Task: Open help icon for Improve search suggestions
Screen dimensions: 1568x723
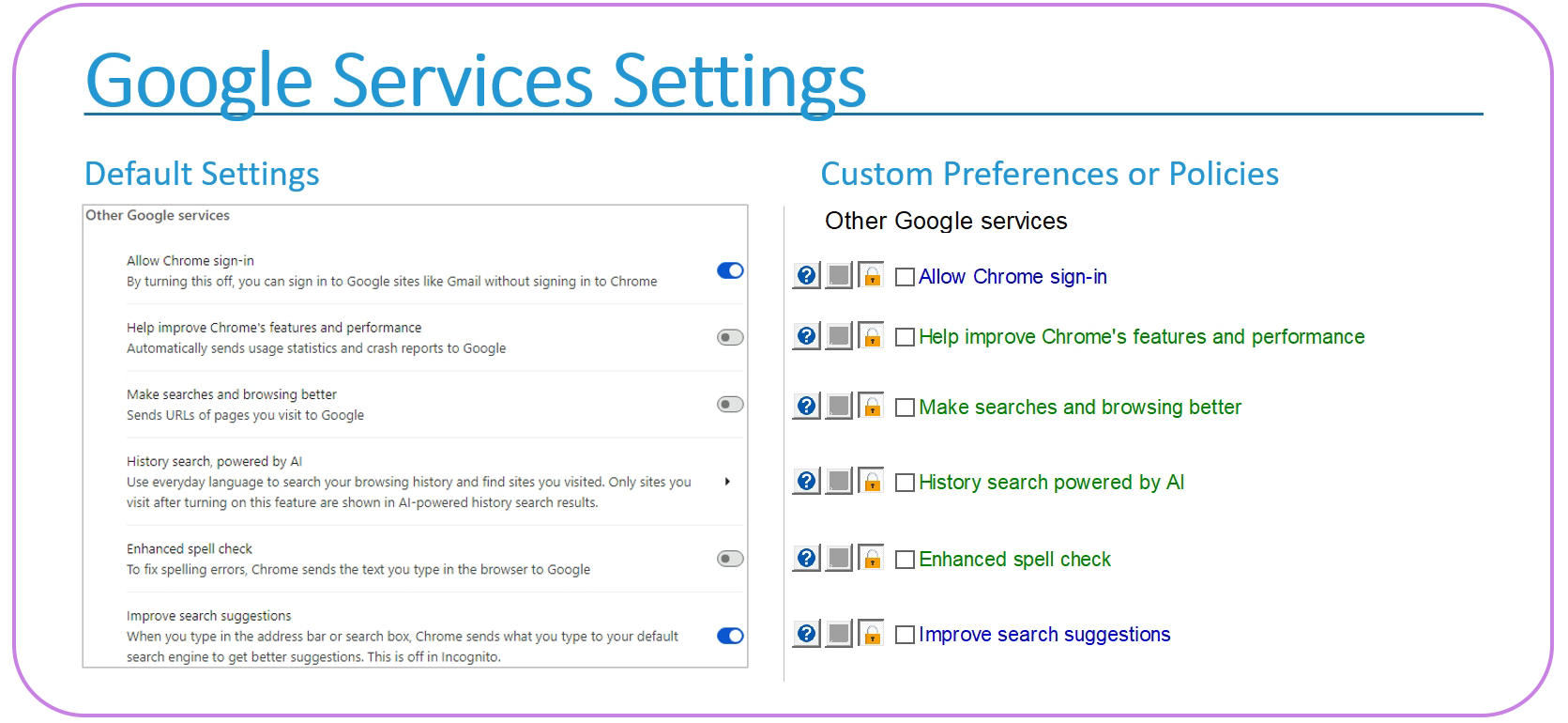Action: (806, 634)
